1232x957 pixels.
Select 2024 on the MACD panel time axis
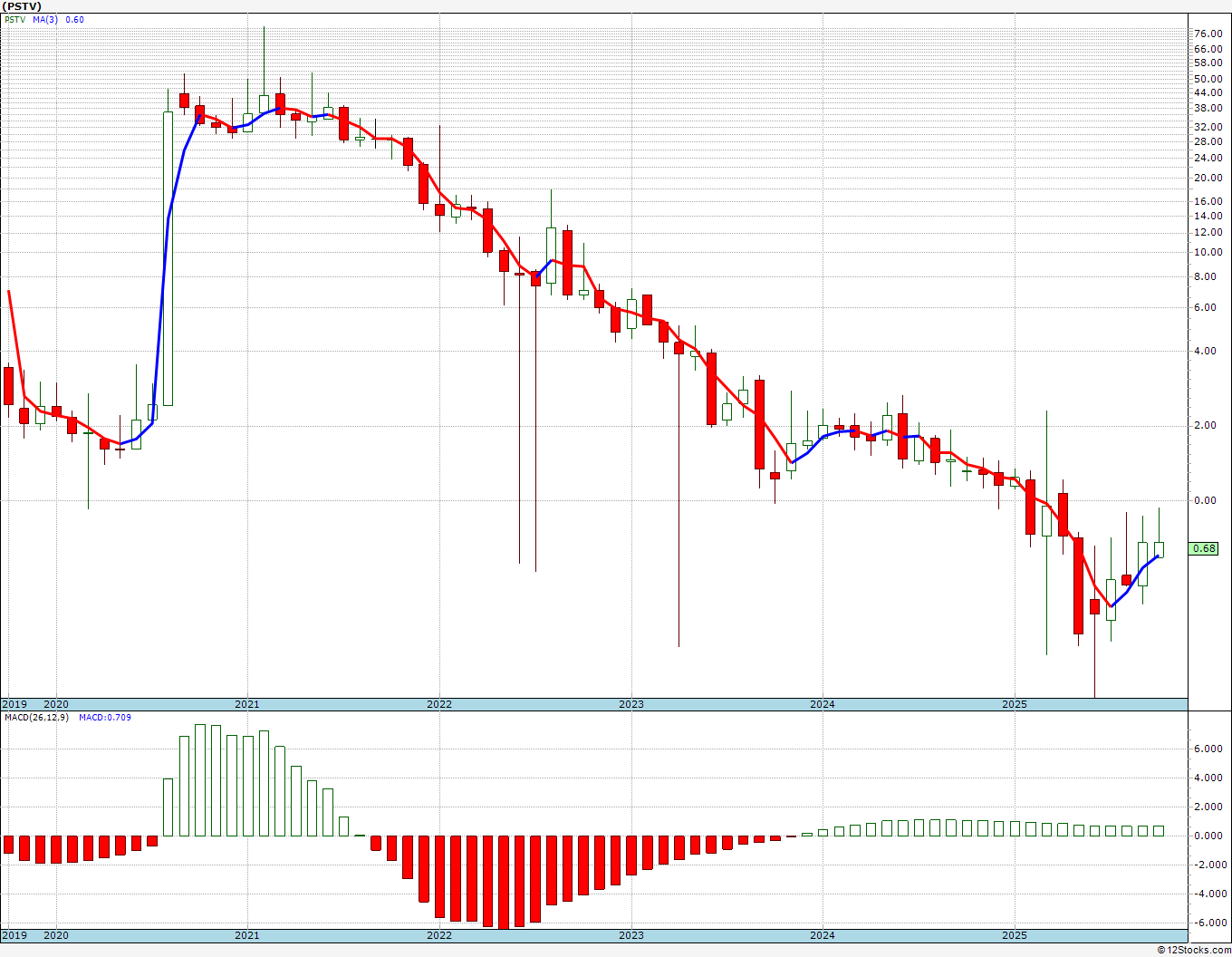pos(823,935)
